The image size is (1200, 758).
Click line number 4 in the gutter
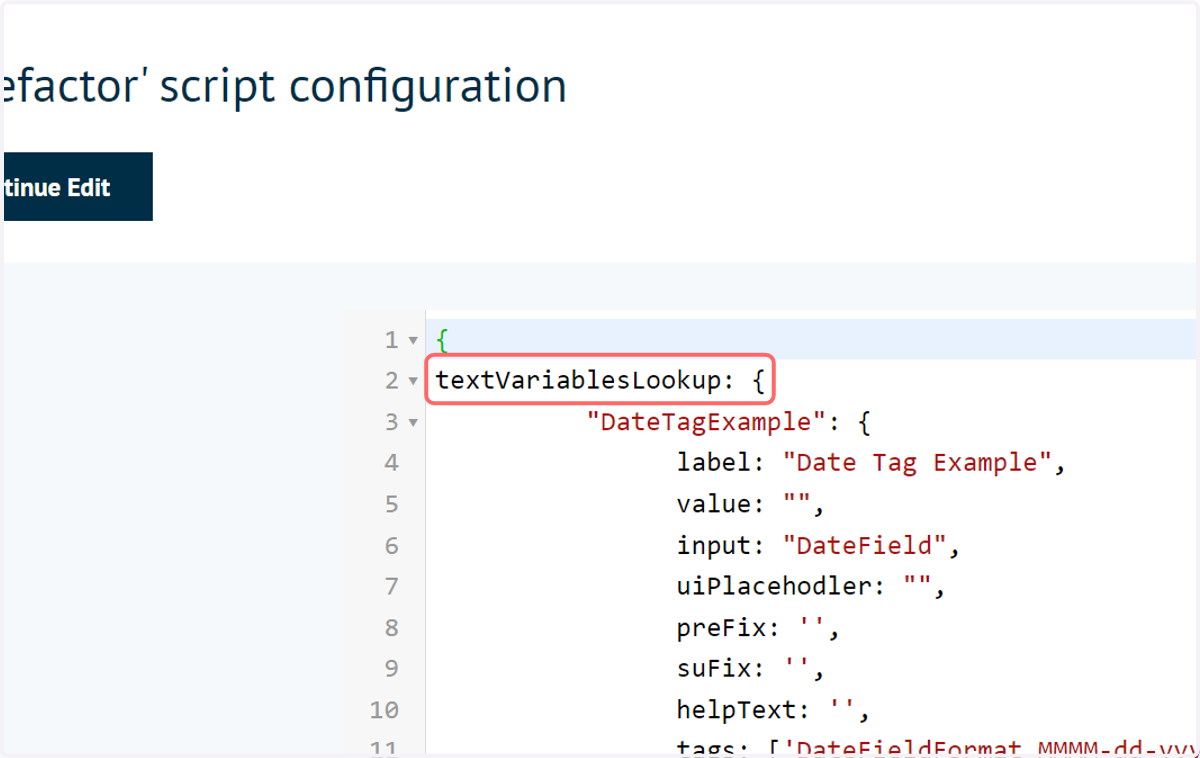click(391, 463)
